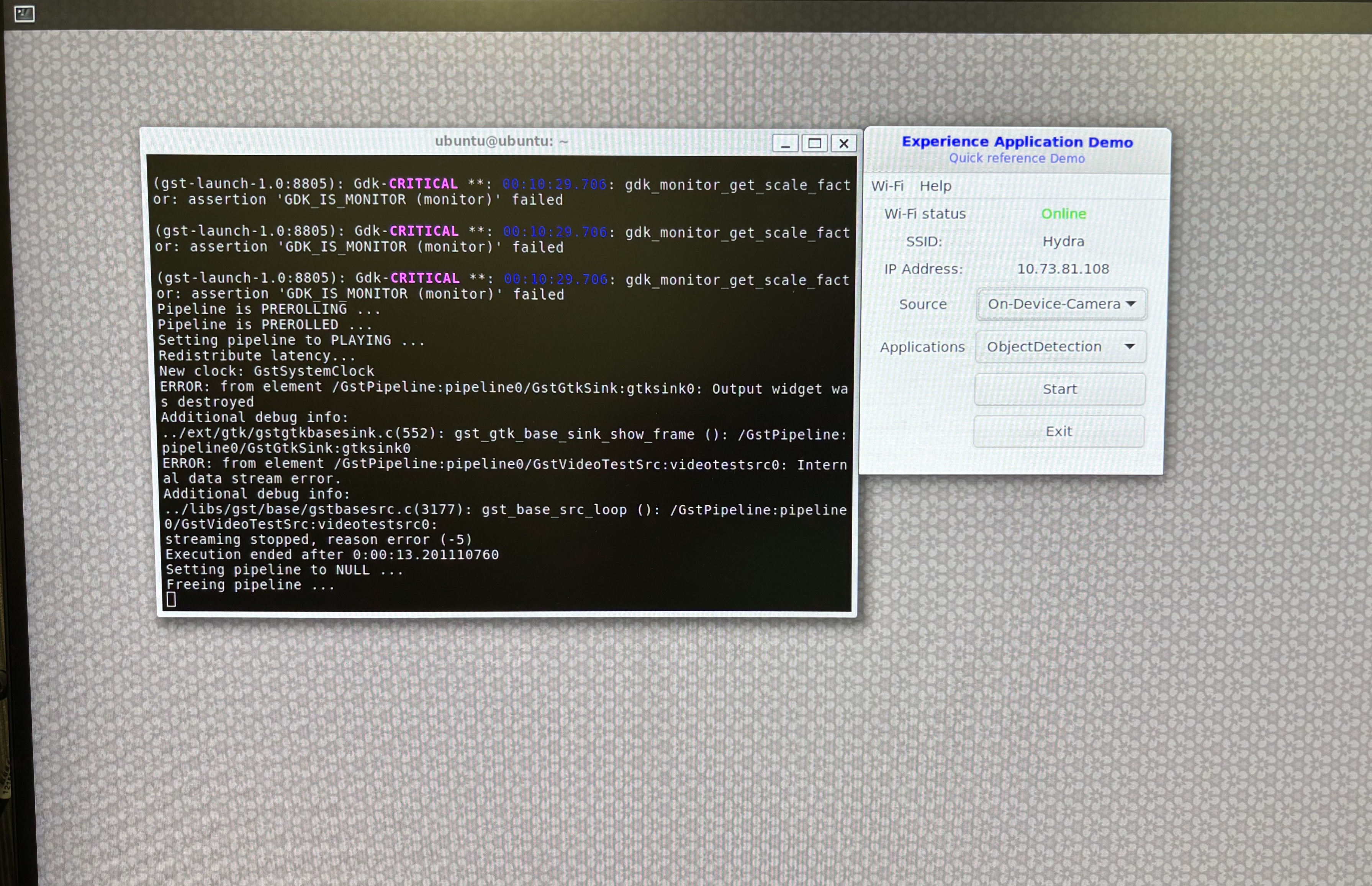Click the terminal title bar text

pos(501,141)
